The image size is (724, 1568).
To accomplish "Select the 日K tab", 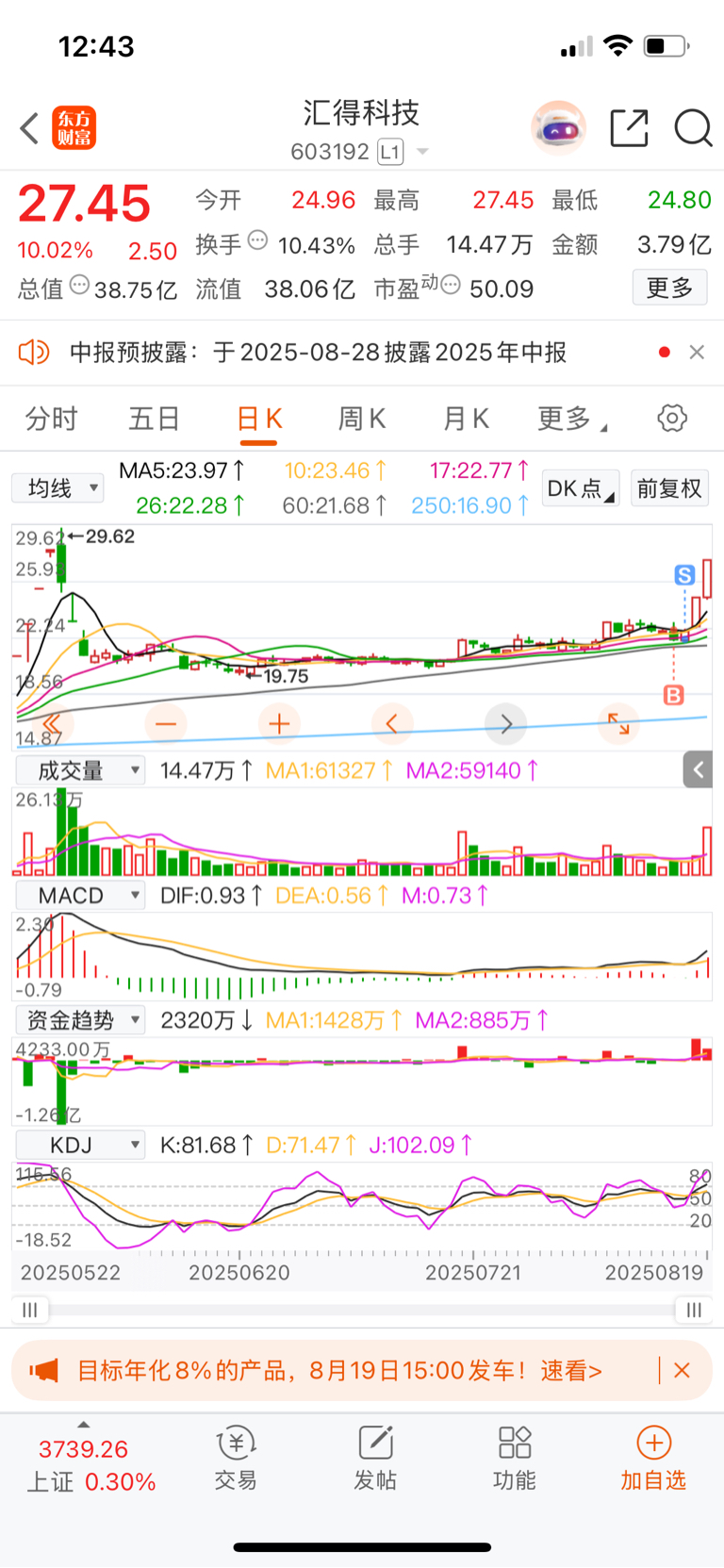I will 259,419.
